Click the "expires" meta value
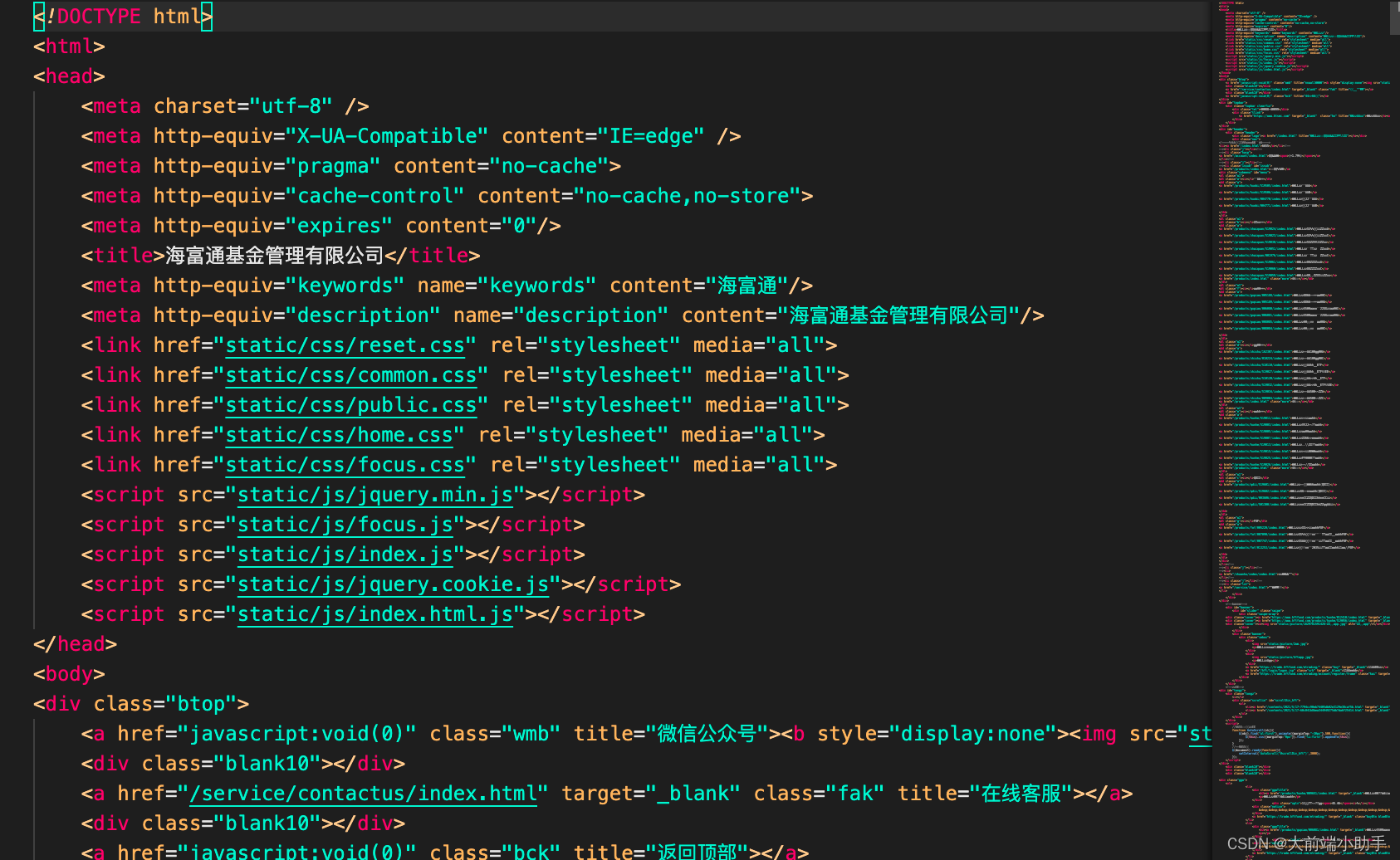The height and width of the screenshot is (860, 1400). point(339,226)
